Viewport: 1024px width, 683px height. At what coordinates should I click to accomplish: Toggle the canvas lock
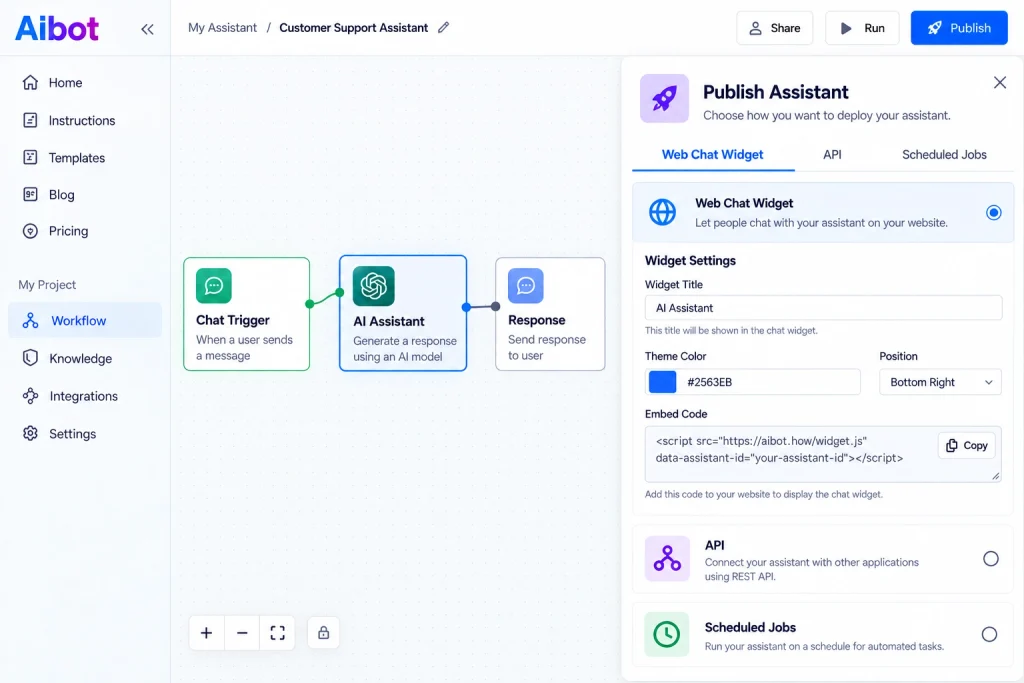323,633
